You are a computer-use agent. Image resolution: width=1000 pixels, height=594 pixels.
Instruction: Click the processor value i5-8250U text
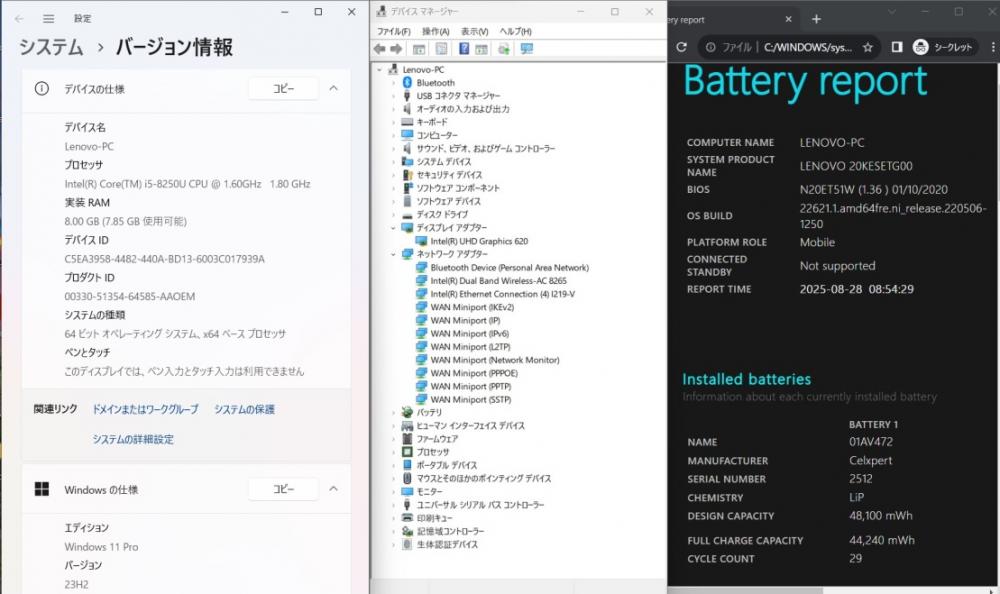point(188,184)
